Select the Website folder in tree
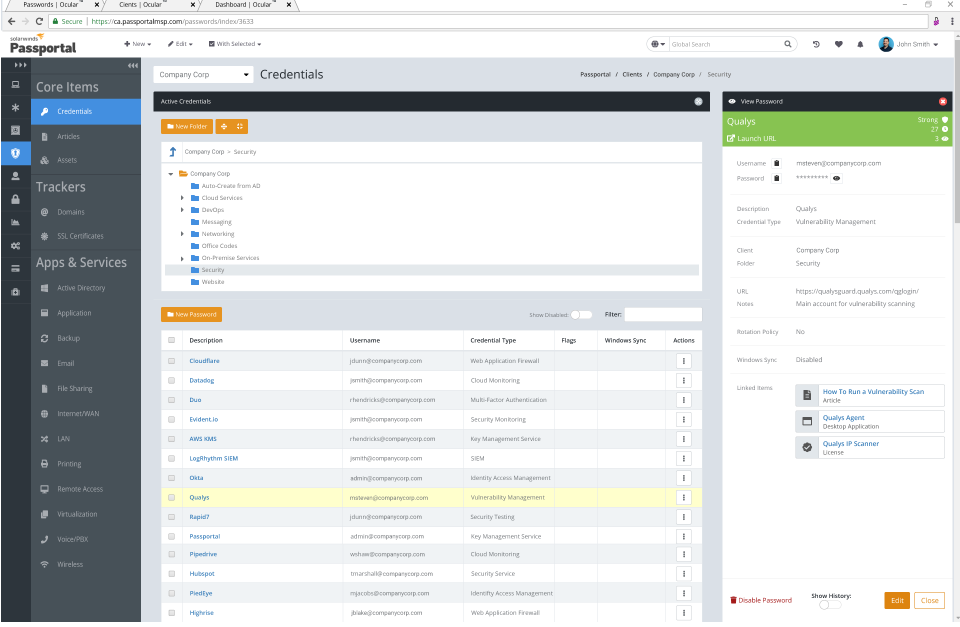Image resolution: width=960 pixels, height=627 pixels. (x=212, y=282)
